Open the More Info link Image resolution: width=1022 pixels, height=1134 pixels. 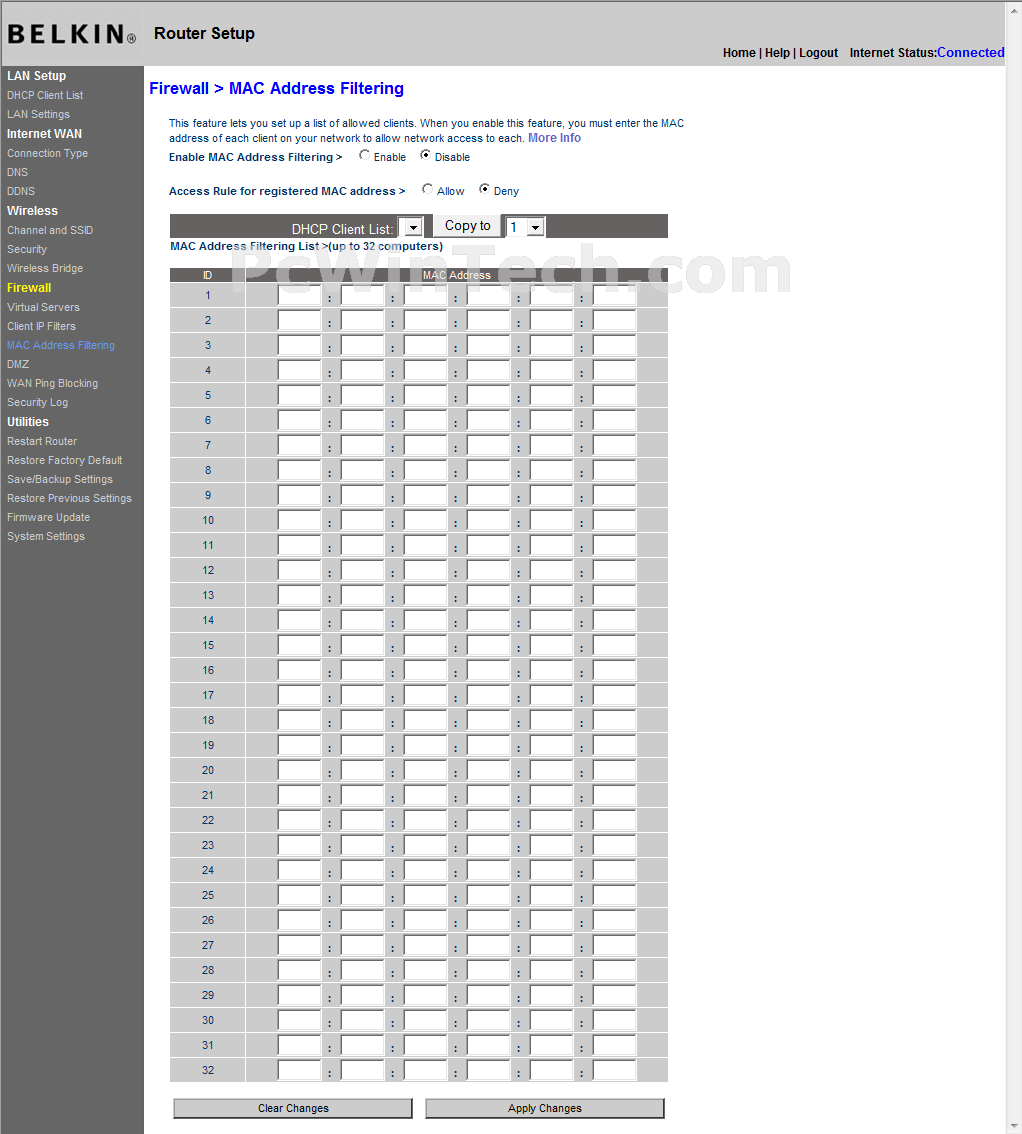point(554,137)
